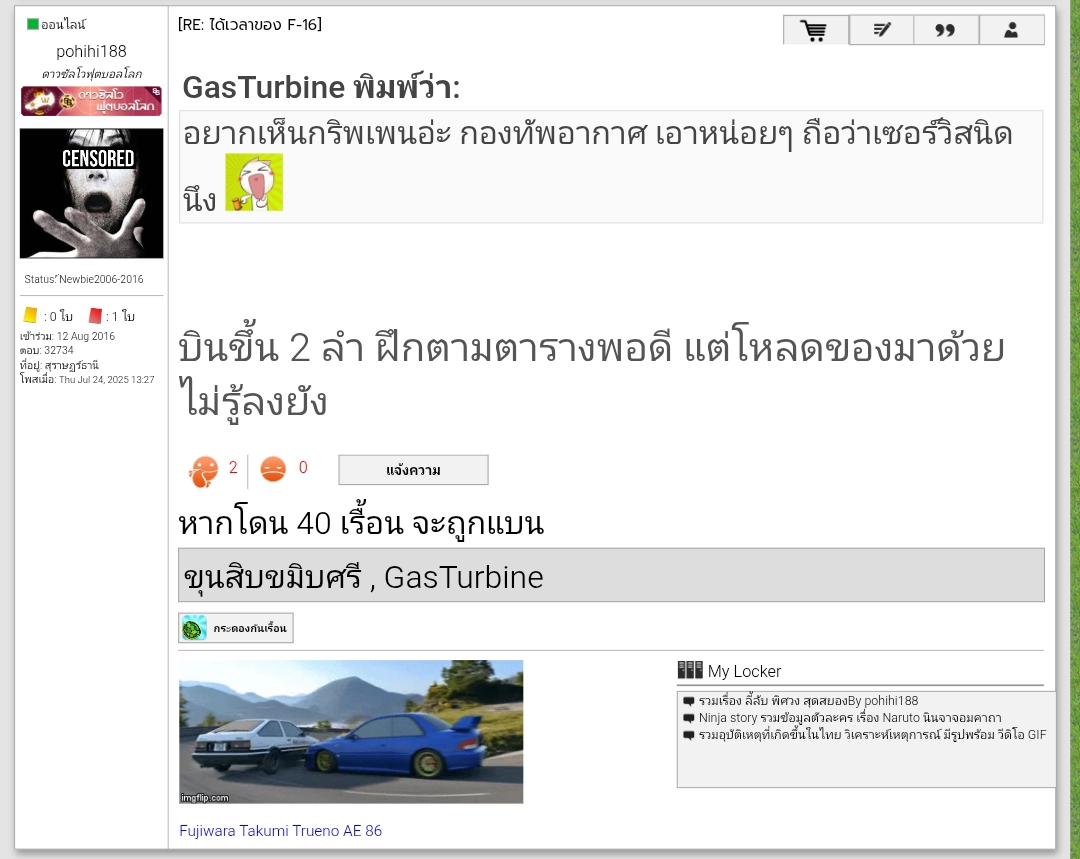This screenshot has width=1080, height=859.
Task: Open Fujiwara Takumi Trueno AE 86 link
Action: tap(280, 831)
